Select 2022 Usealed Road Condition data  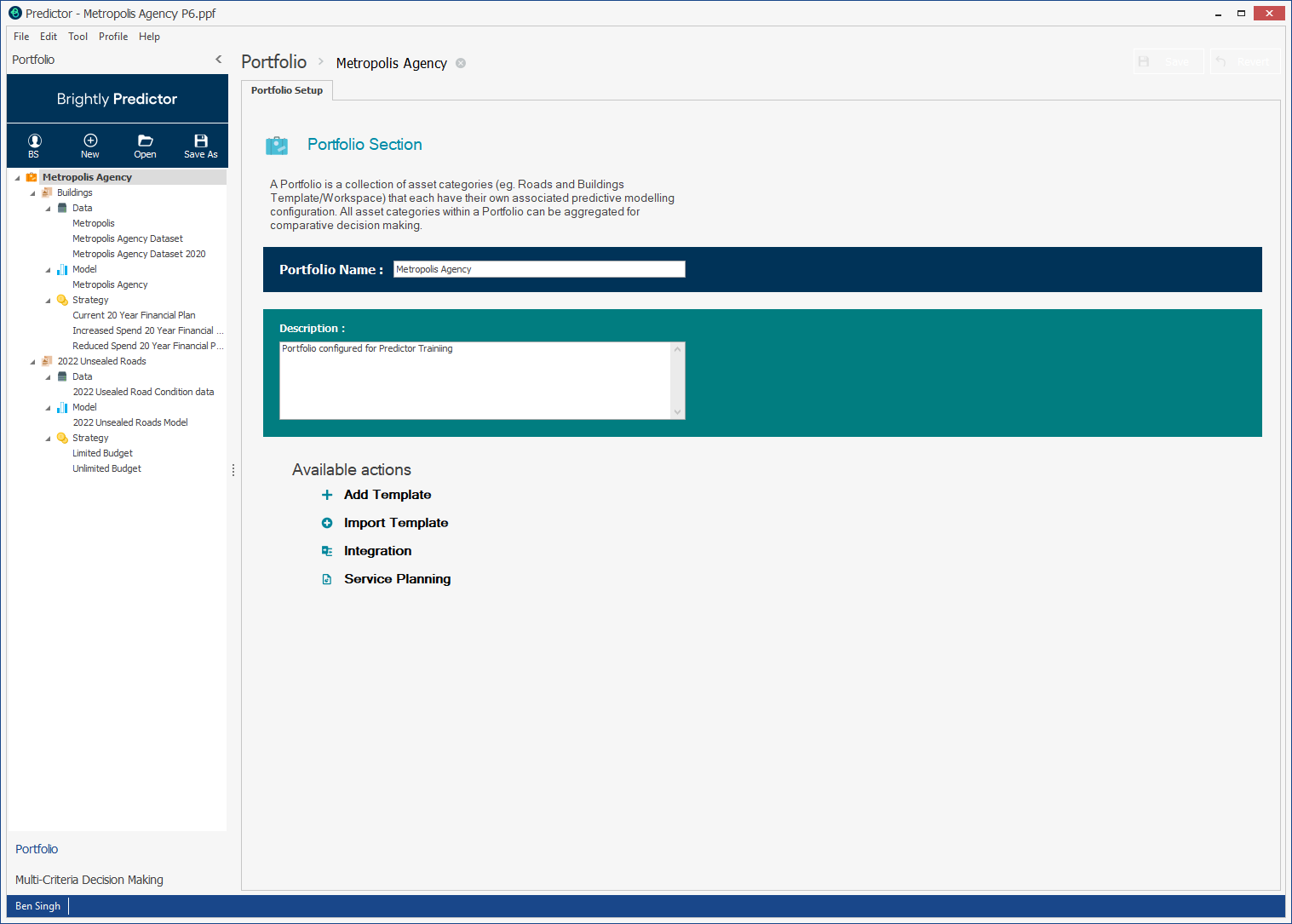click(x=143, y=392)
